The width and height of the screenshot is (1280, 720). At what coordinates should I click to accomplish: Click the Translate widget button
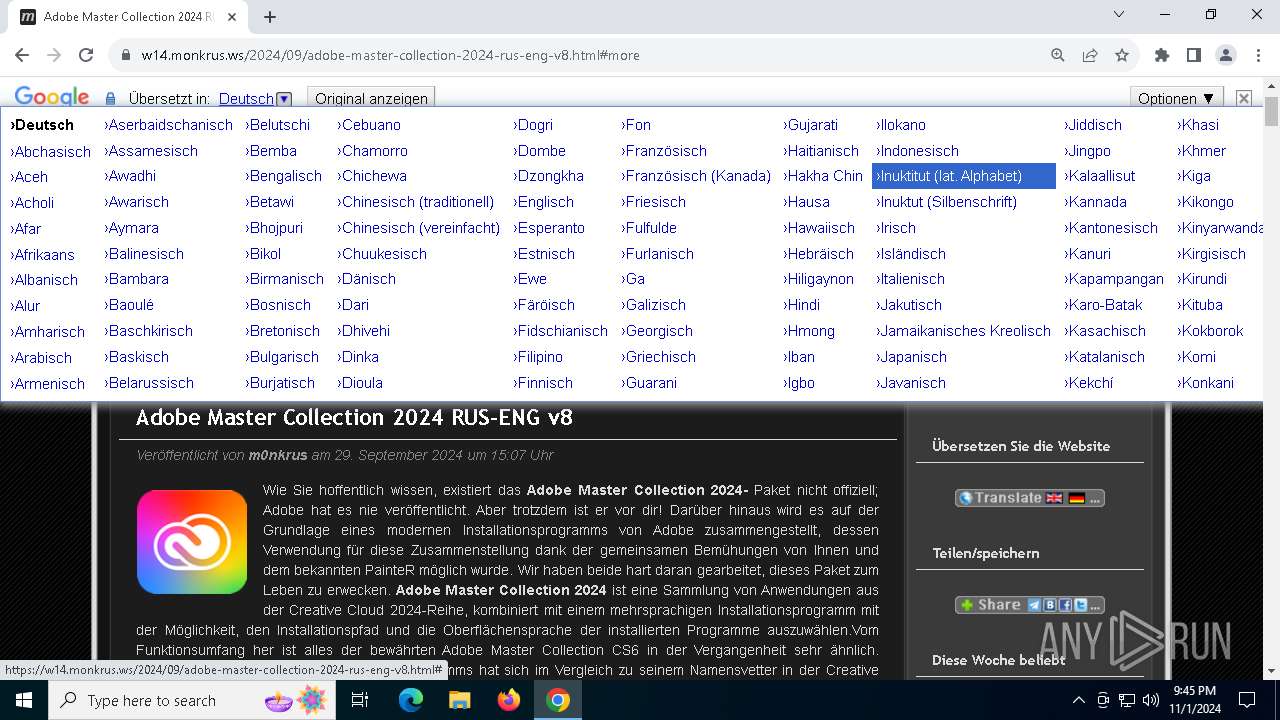click(1030, 498)
